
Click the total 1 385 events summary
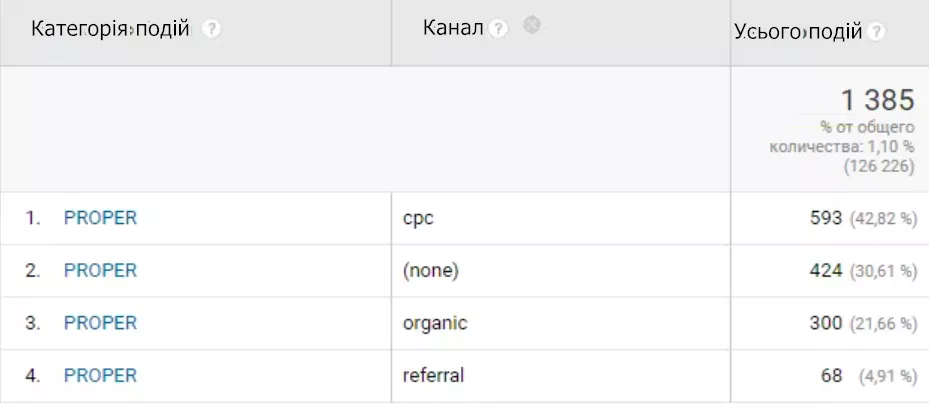[x=878, y=100]
